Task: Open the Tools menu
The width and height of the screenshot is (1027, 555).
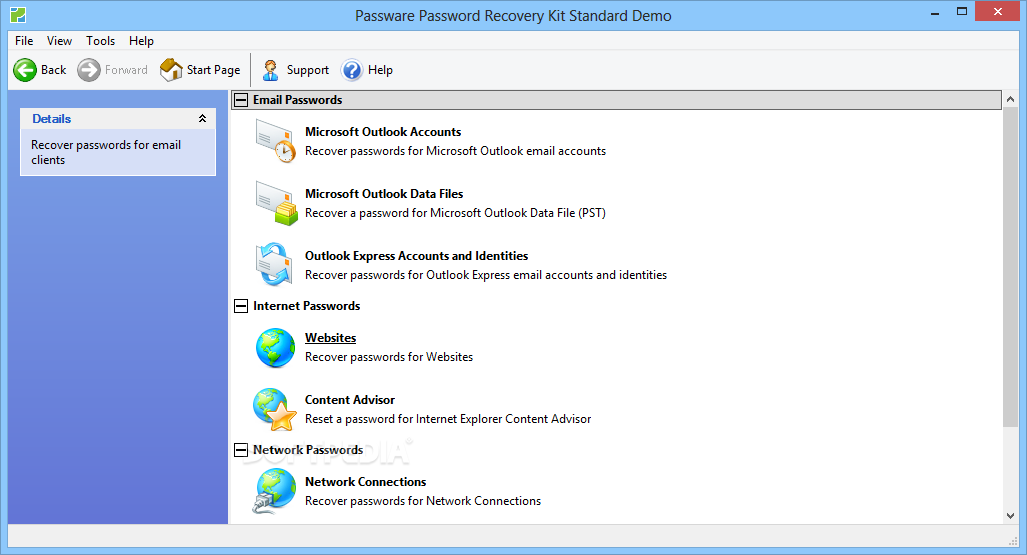Action: [x=100, y=41]
